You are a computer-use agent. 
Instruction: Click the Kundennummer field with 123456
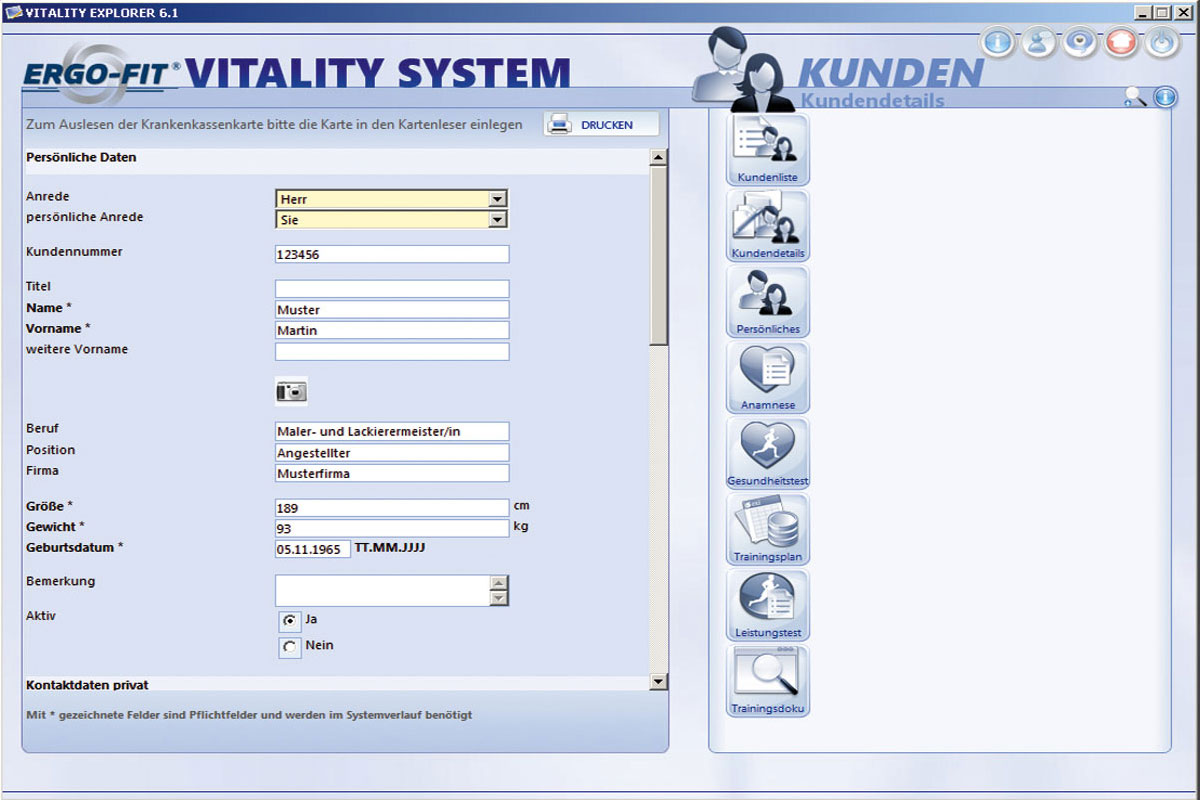392,254
